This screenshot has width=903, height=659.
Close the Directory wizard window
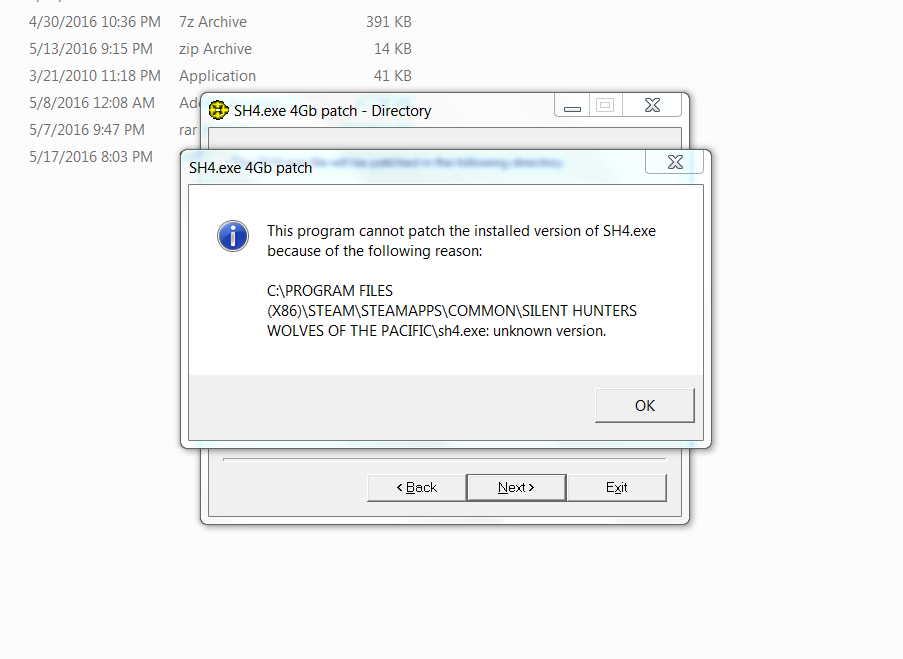(x=652, y=105)
